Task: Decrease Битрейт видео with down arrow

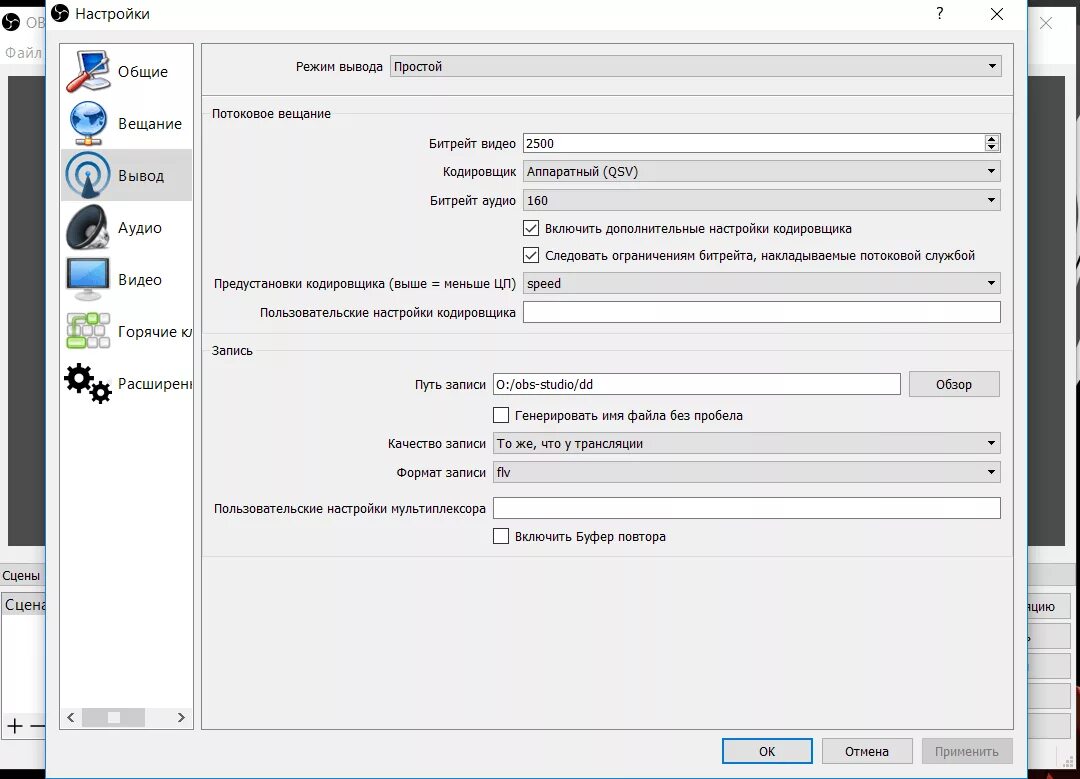Action: coord(991,147)
